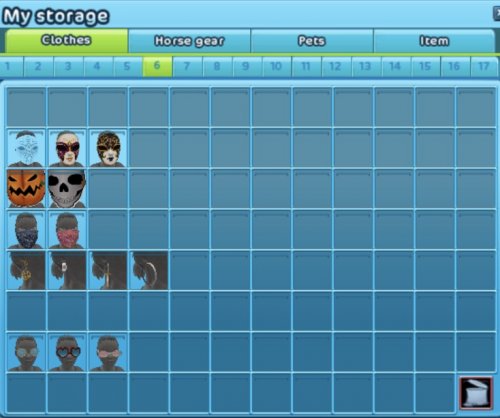500x418 pixels.
Task: Select the long gold bar earring
Action: click(x=108, y=271)
